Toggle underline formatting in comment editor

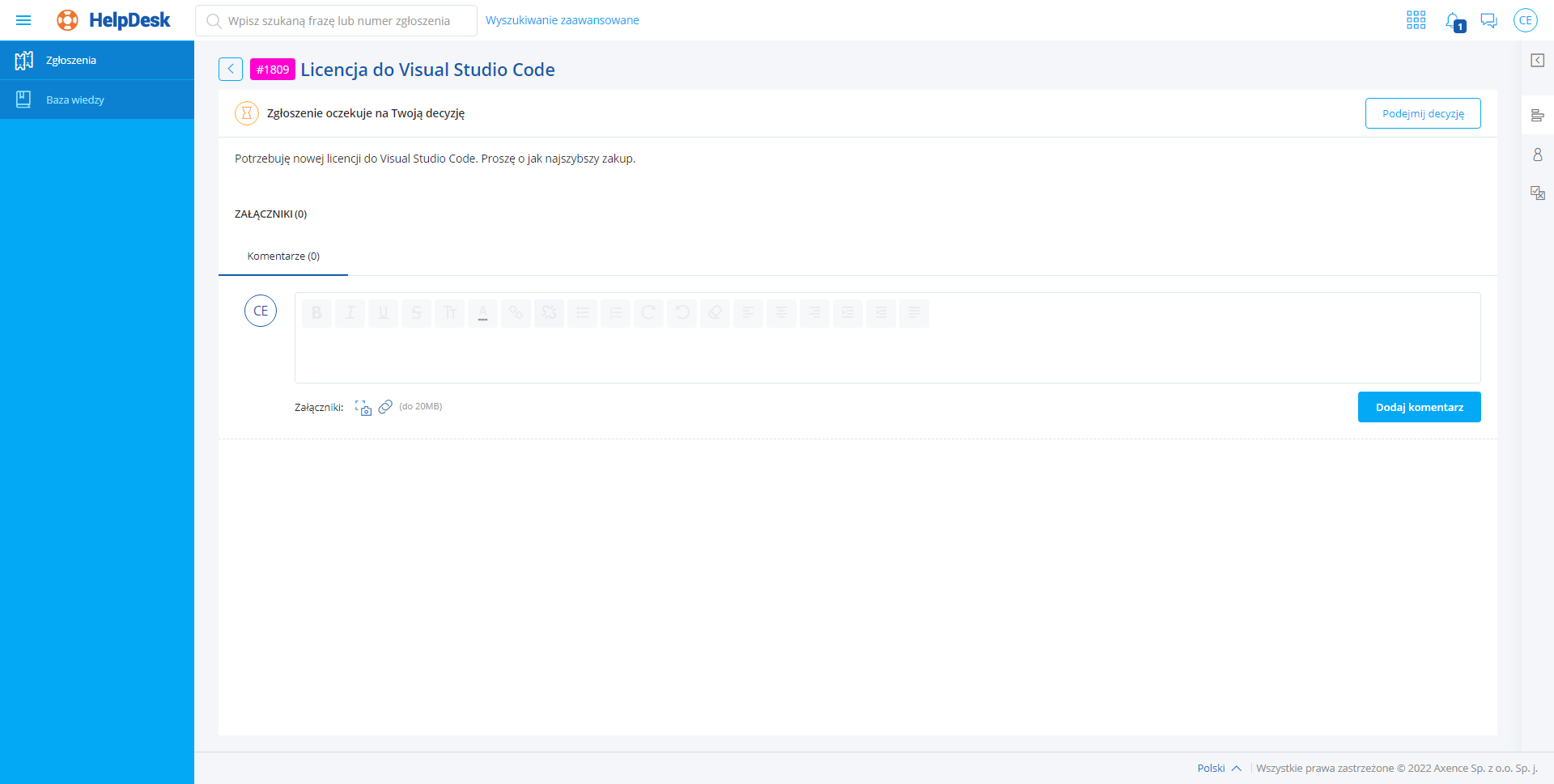[x=383, y=312]
